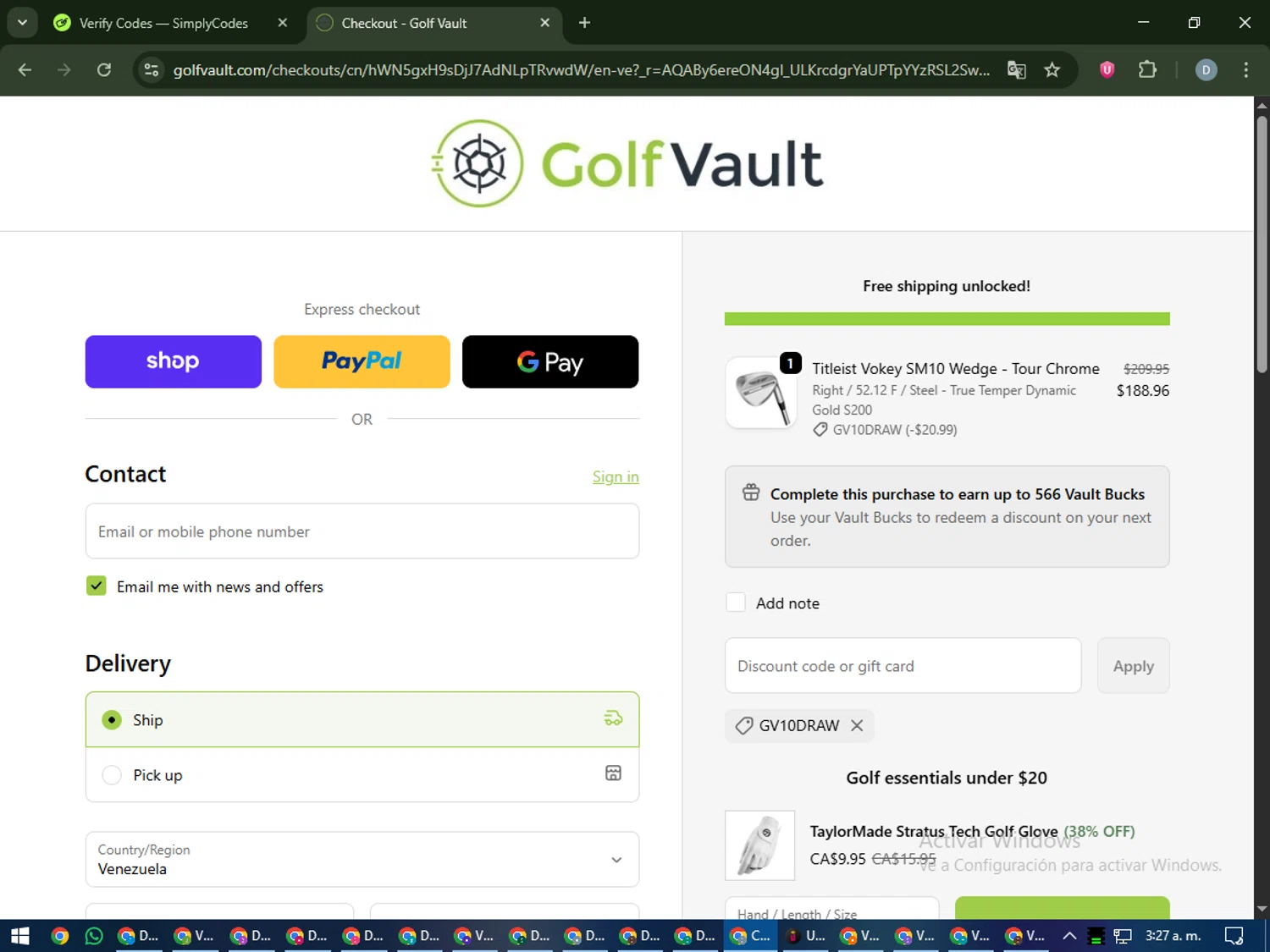Screen dimensions: 1270x952
Task: Open the Hand / Length / Size dropdown
Action: 831,909
